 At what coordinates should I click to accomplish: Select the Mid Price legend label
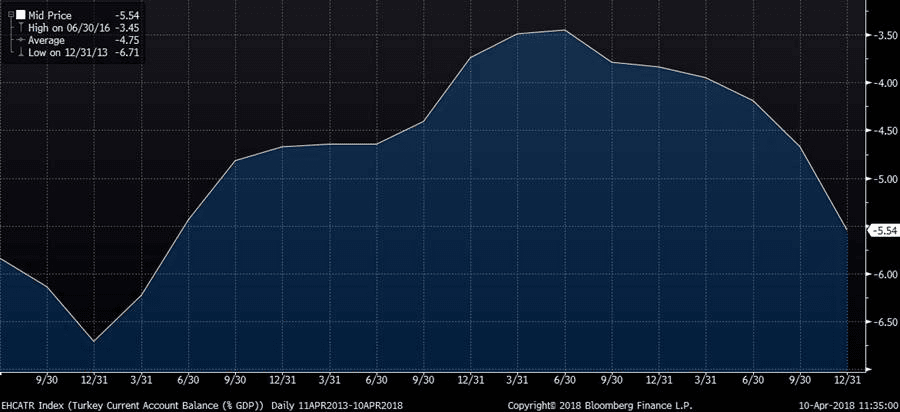pyautogui.click(x=51, y=15)
